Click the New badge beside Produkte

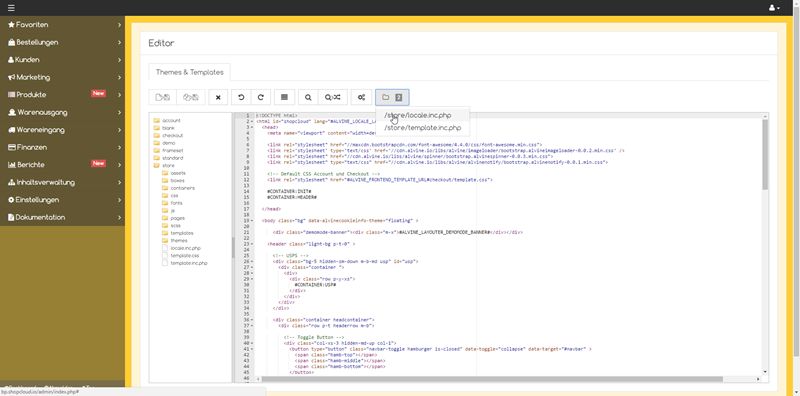[98, 94]
